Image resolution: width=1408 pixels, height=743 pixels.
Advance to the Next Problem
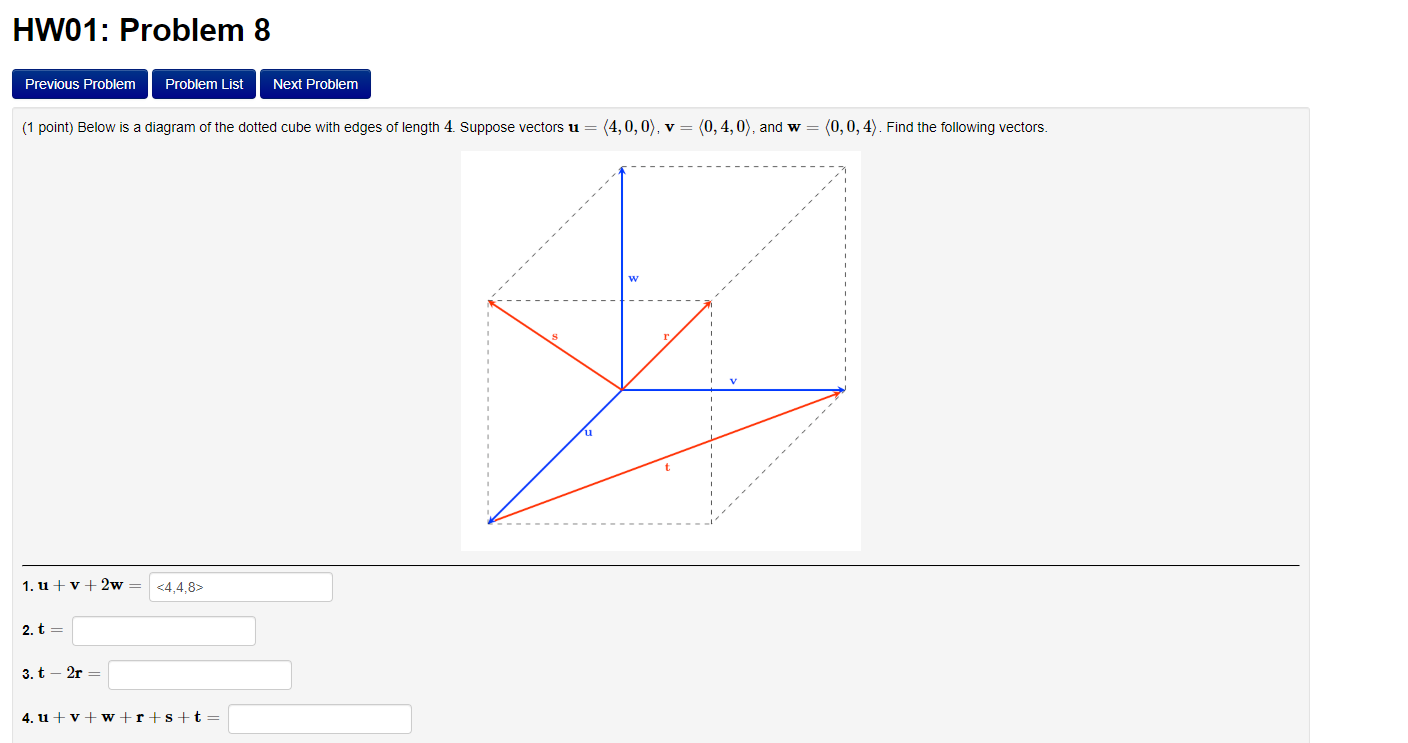(315, 84)
